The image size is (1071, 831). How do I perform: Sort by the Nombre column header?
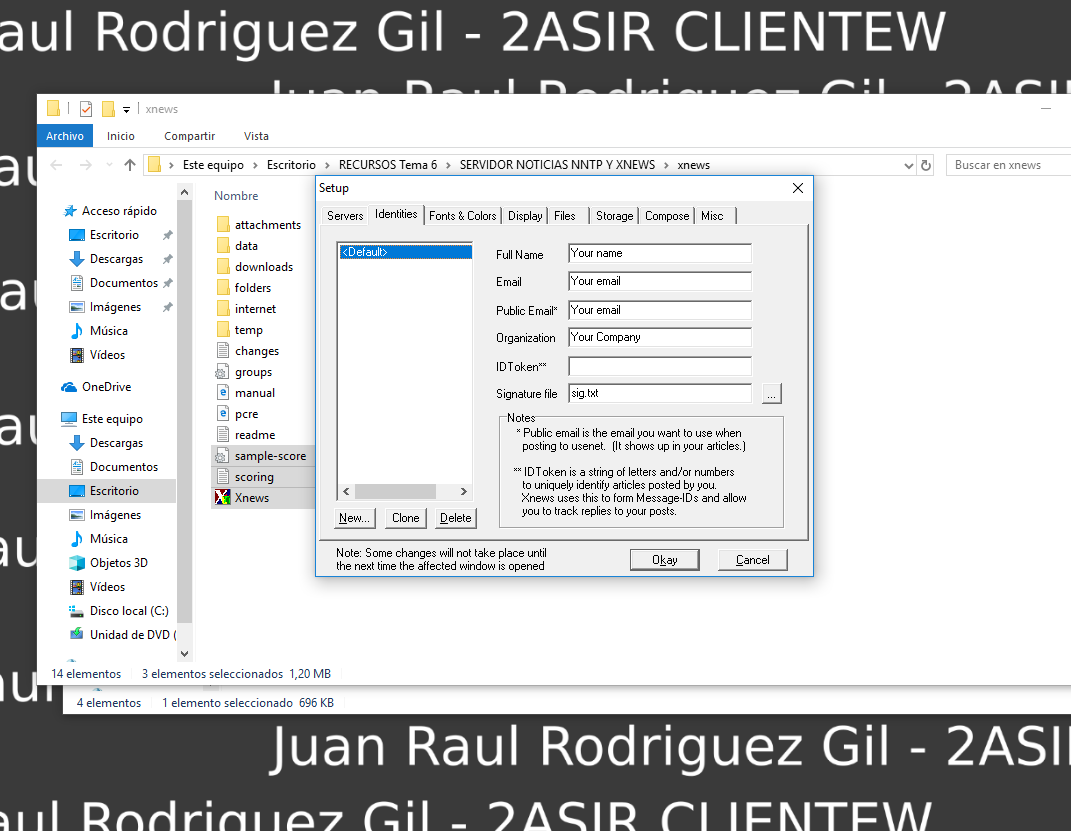coord(236,196)
